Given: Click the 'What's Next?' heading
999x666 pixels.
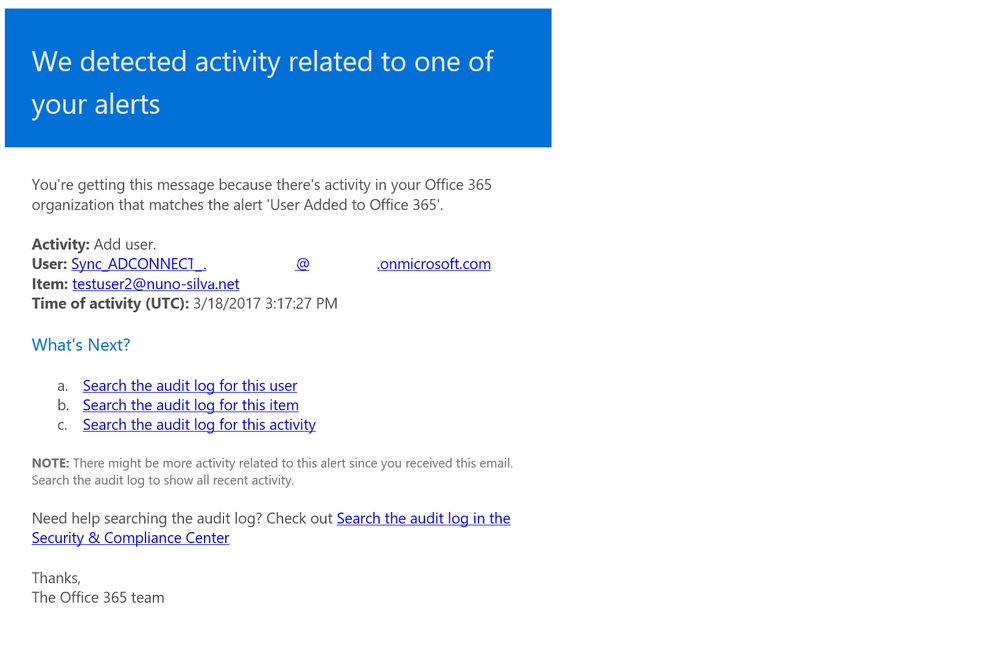Looking at the screenshot, I should click(x=81, y=345).
